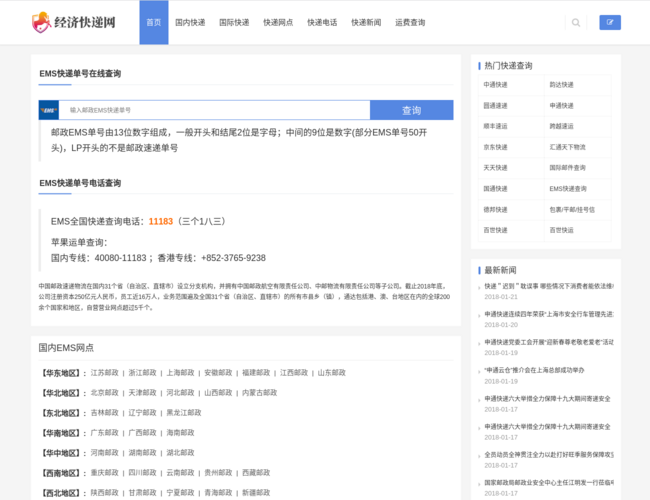This screenshot has height=500, width=650.
Task: Open 圆通速递 in hot queries
Action: pos(495,106)
